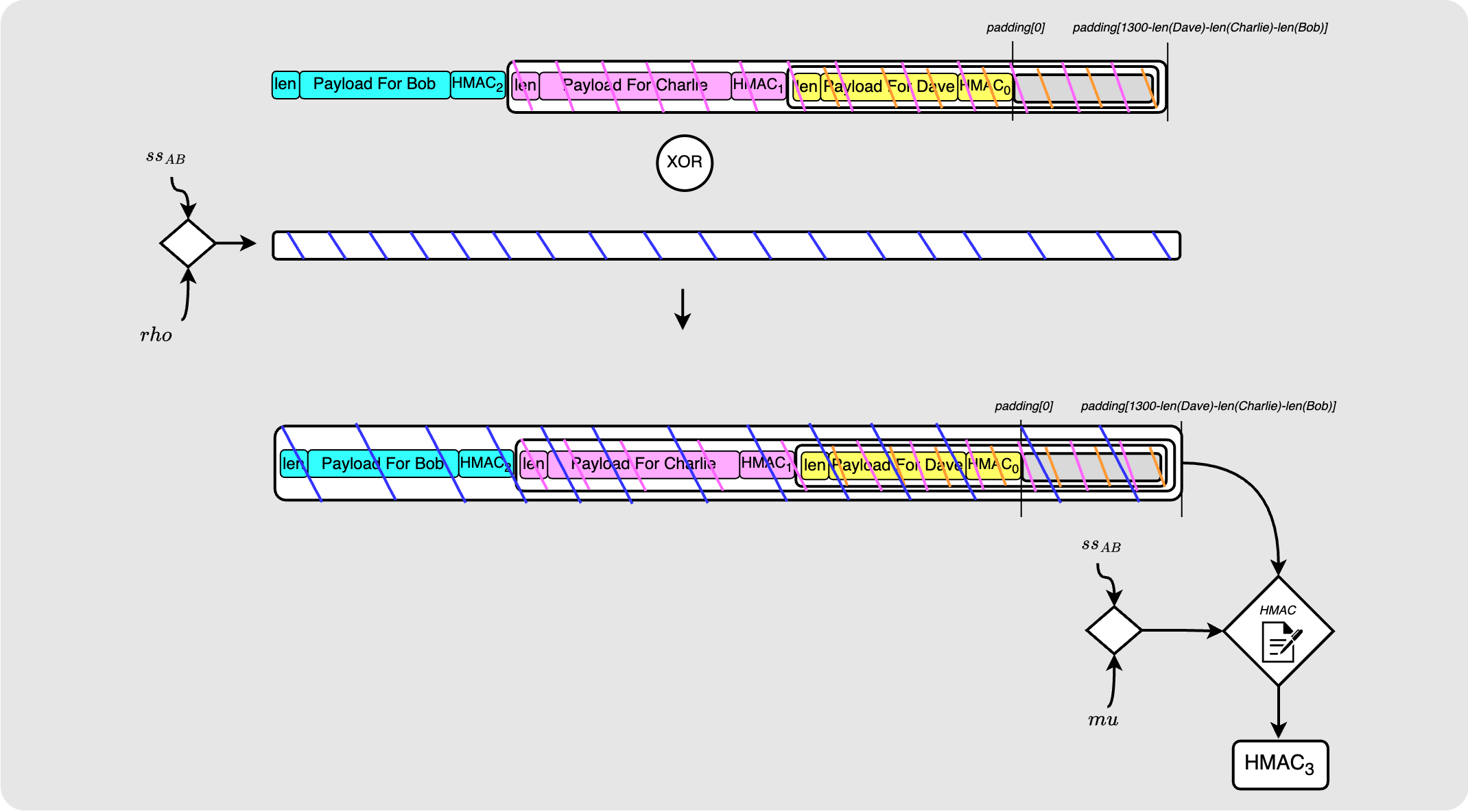Click the rho label text
1468x812 pixels.
(x=156, y=335)
